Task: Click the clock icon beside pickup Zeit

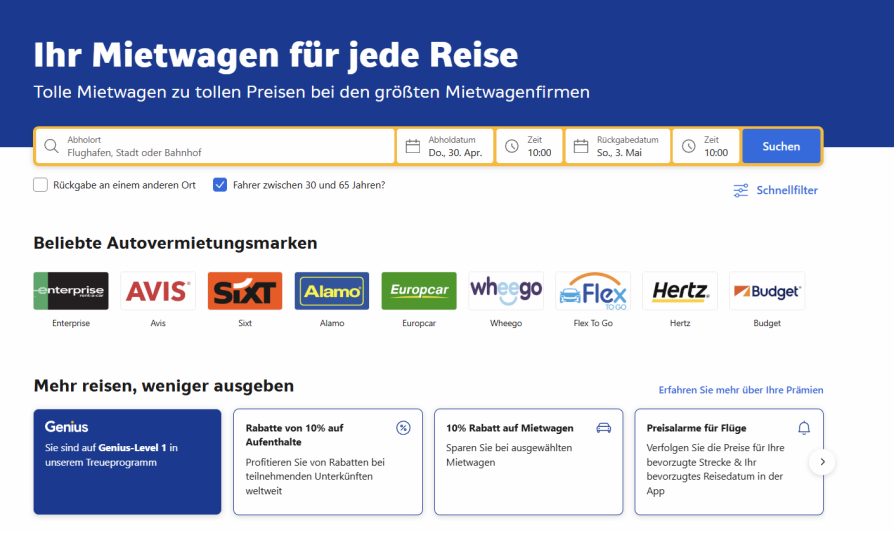Action: pos(512,146)
